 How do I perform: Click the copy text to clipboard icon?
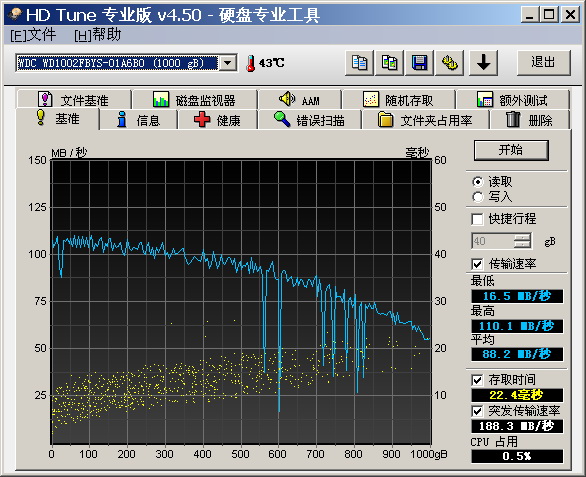pyautogui.click(x=359, y=62)
